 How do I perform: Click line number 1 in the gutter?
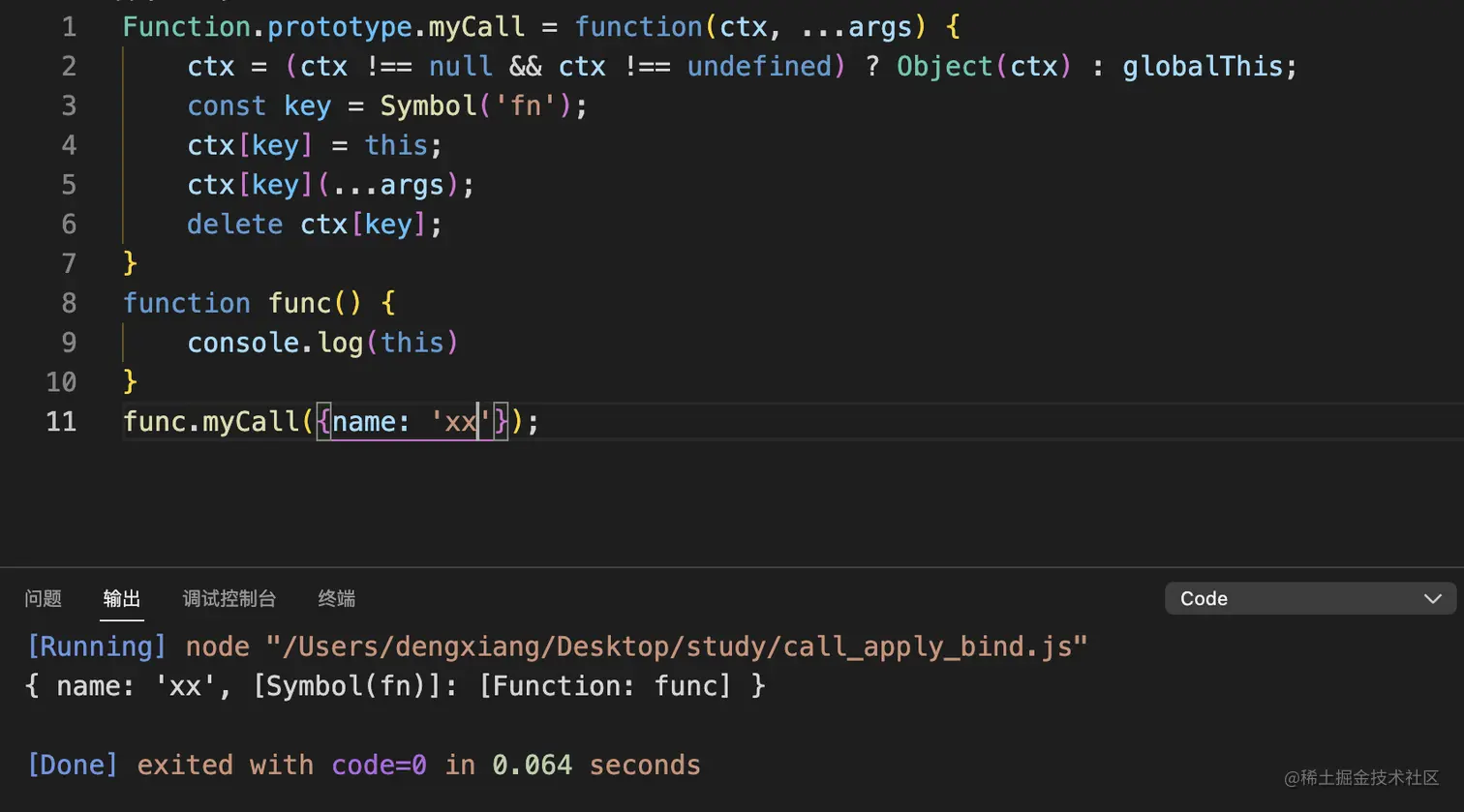[69, 27]
